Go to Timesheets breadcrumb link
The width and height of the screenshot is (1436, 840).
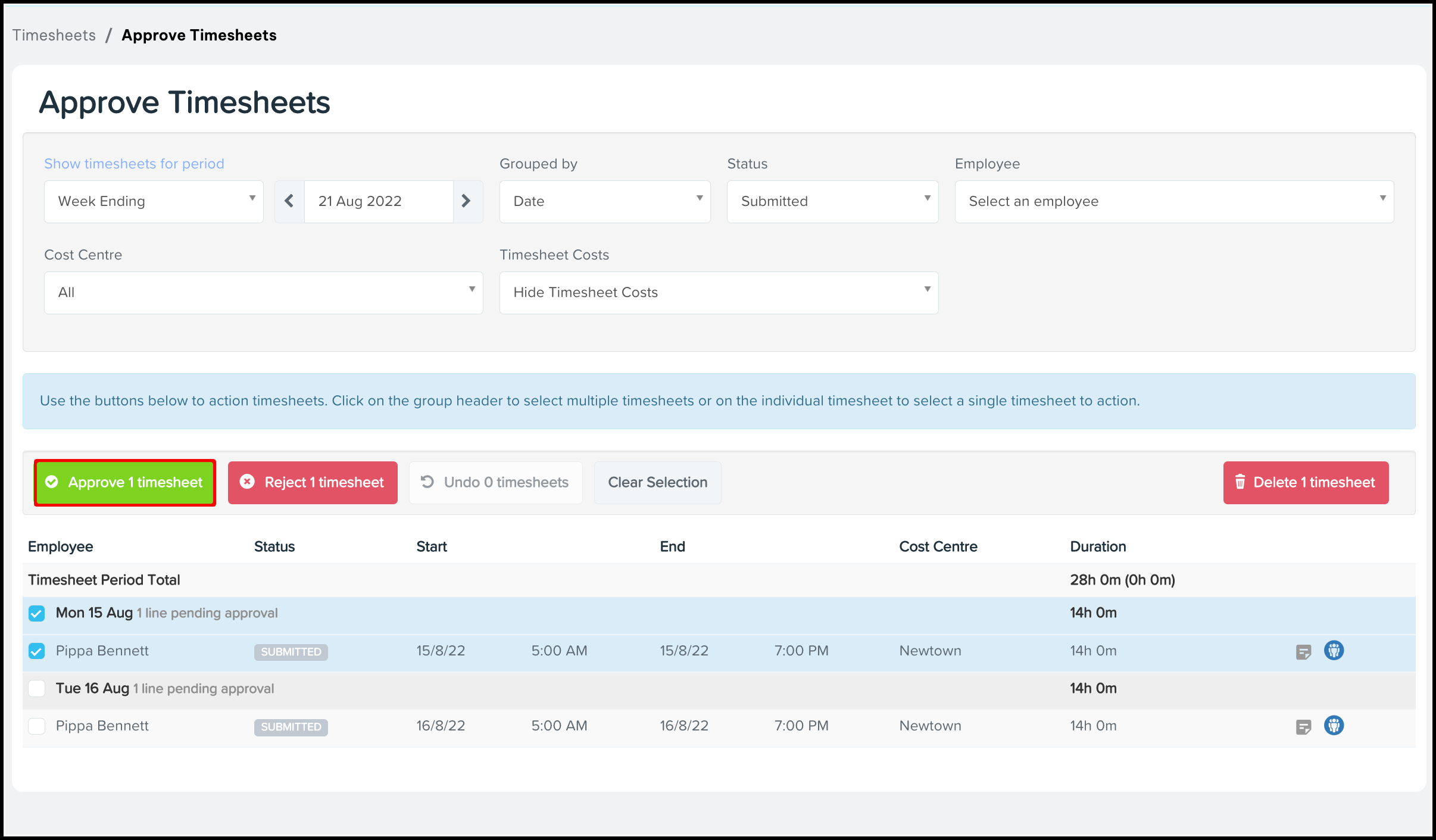[x=54, y=36]
